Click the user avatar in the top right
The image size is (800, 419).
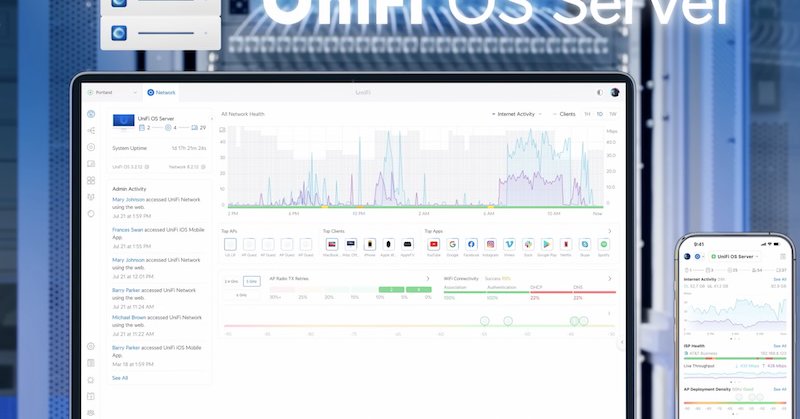click(615, 92)
